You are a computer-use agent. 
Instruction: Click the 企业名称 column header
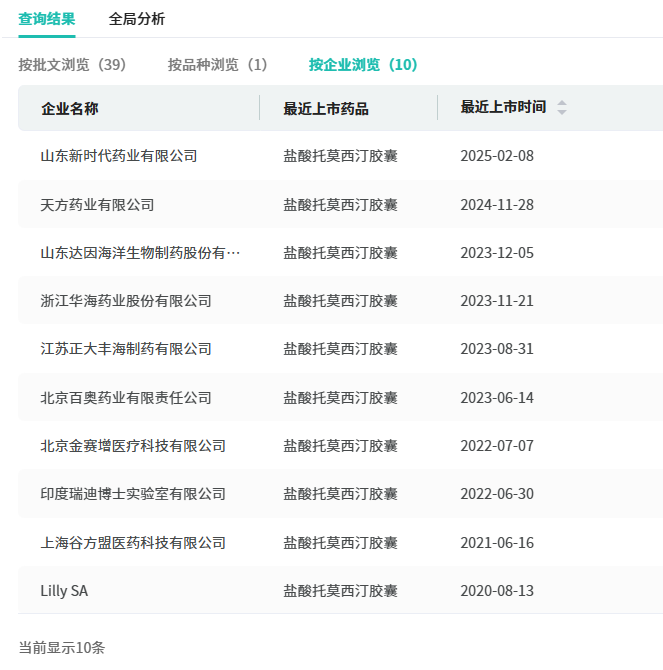pyautogui.click(x=70, y=108)
